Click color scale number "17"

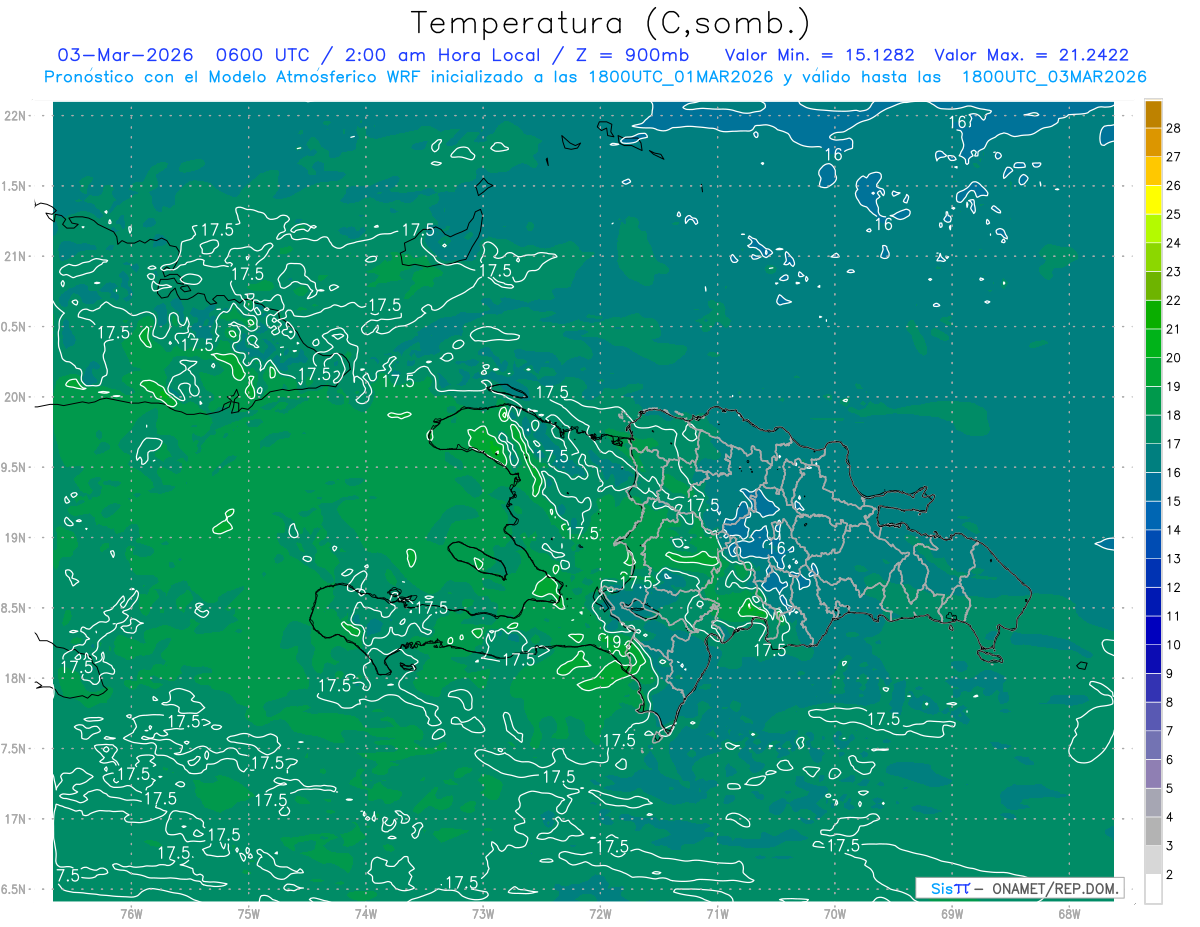(1174, 444)
